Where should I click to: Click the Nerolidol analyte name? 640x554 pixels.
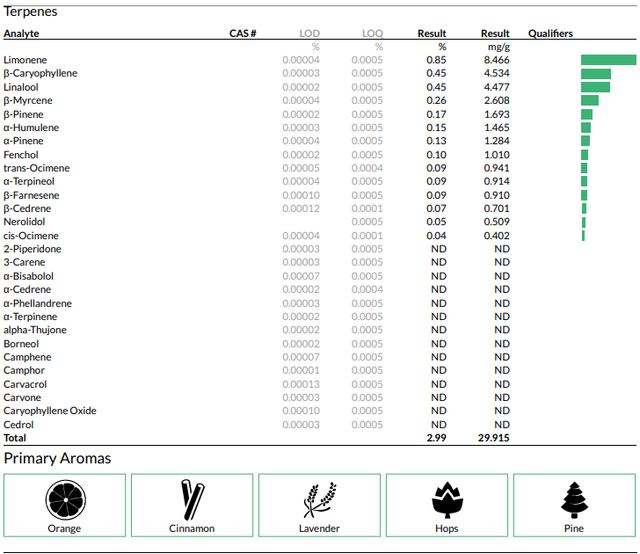coord(24,222)
